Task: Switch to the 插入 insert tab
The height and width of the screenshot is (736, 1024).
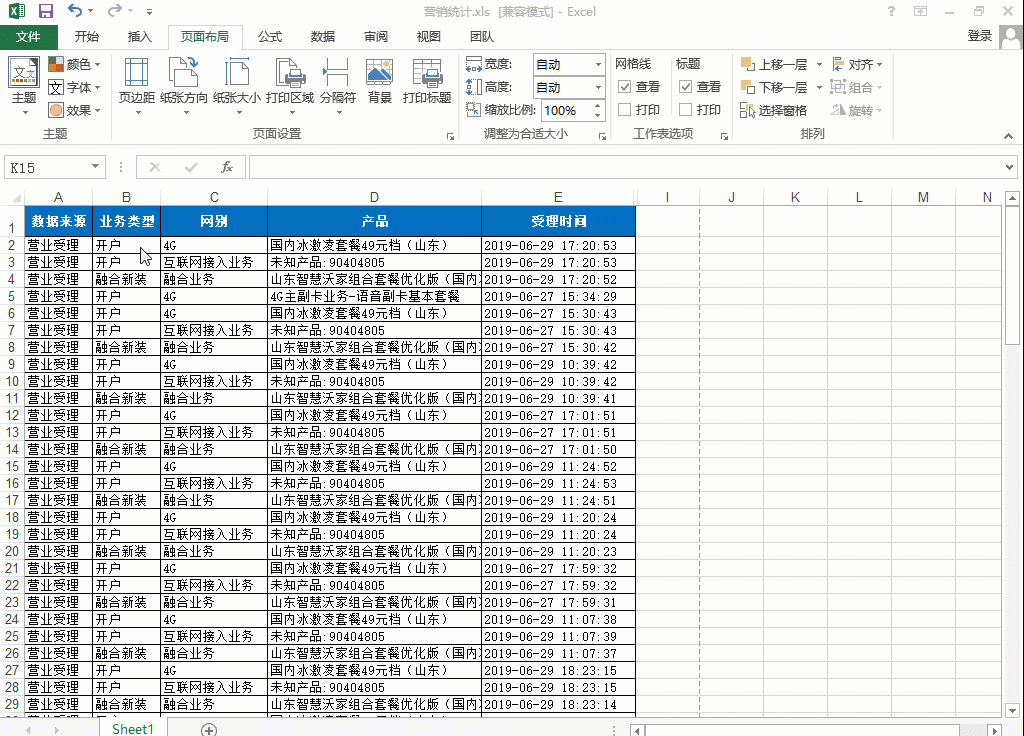Action: pos(140,37)
